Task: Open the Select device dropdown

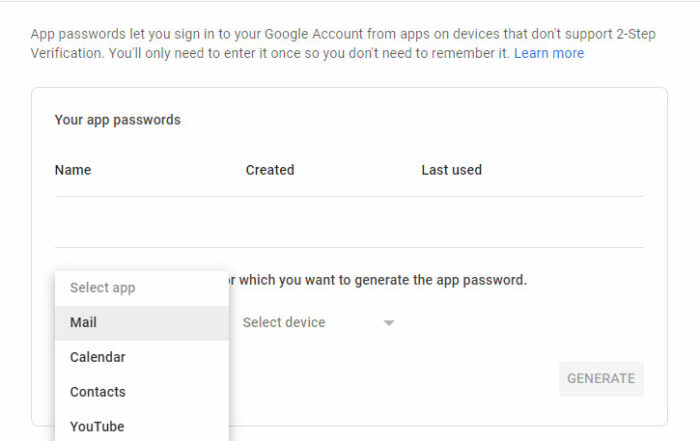Action: coord(318,322)
